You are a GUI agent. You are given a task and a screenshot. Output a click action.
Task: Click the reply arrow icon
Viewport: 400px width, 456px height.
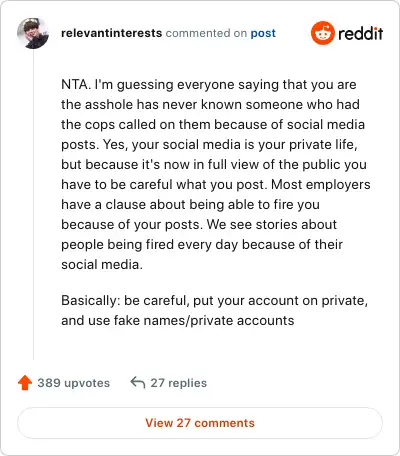coord(138,382)
